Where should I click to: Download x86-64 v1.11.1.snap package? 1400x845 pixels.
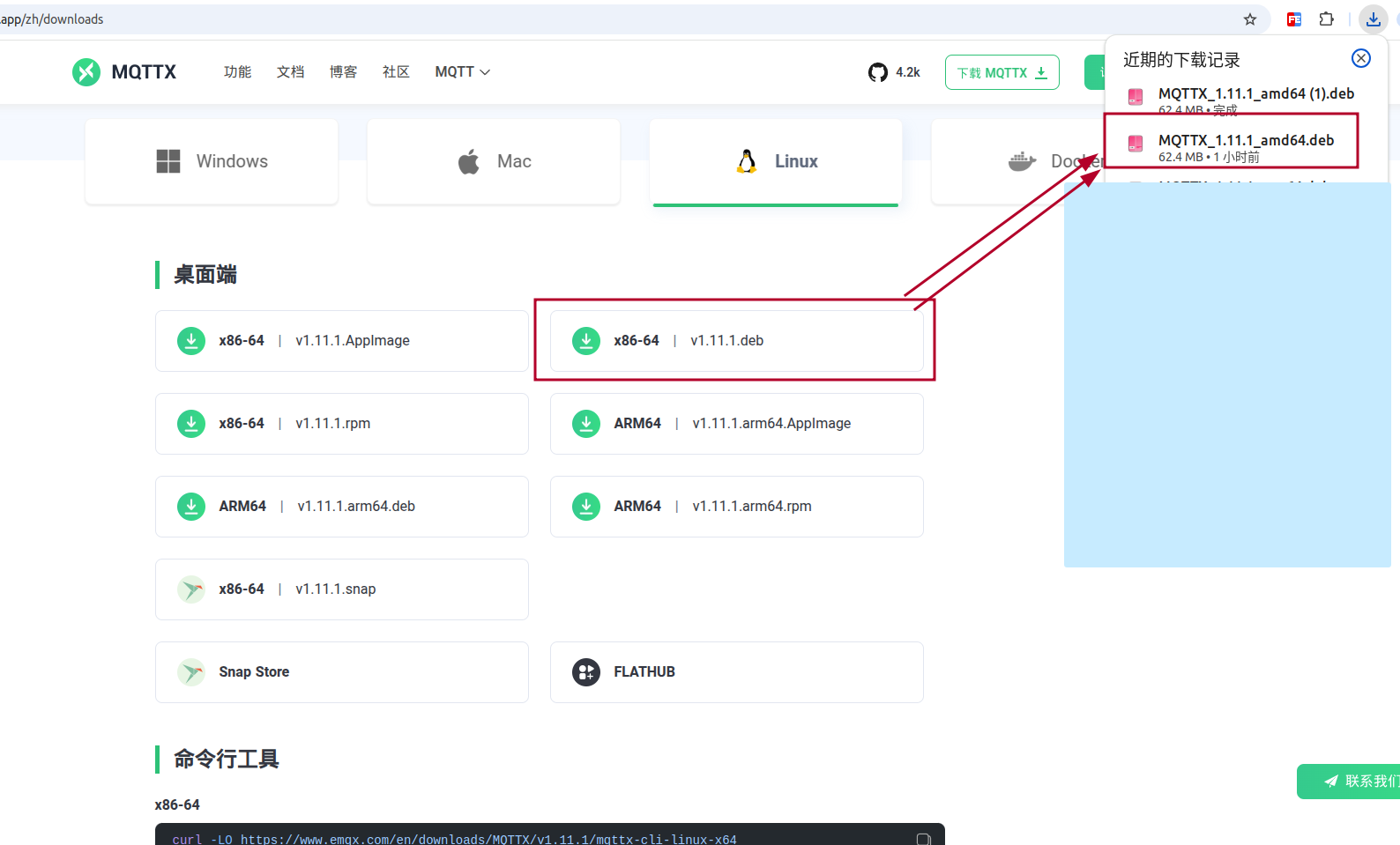coord(342,589)
